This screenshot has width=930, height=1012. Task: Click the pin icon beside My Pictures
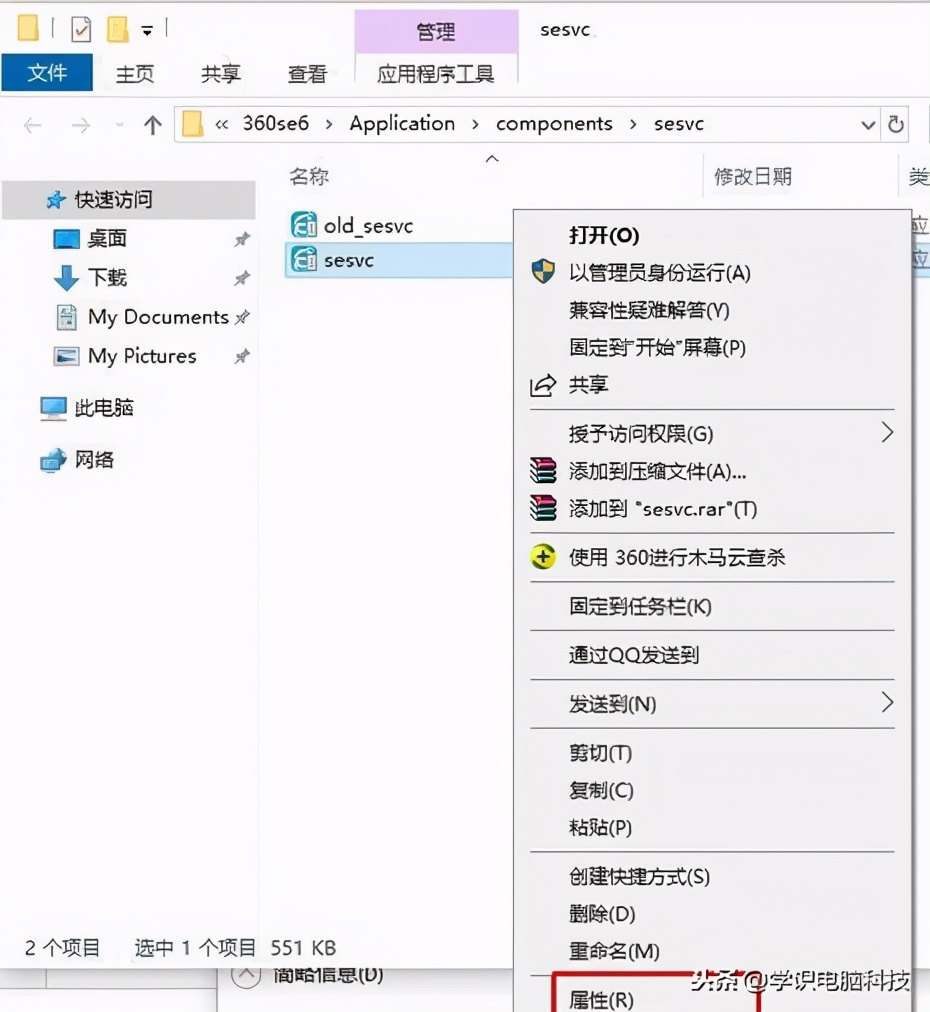click(242, 356)
